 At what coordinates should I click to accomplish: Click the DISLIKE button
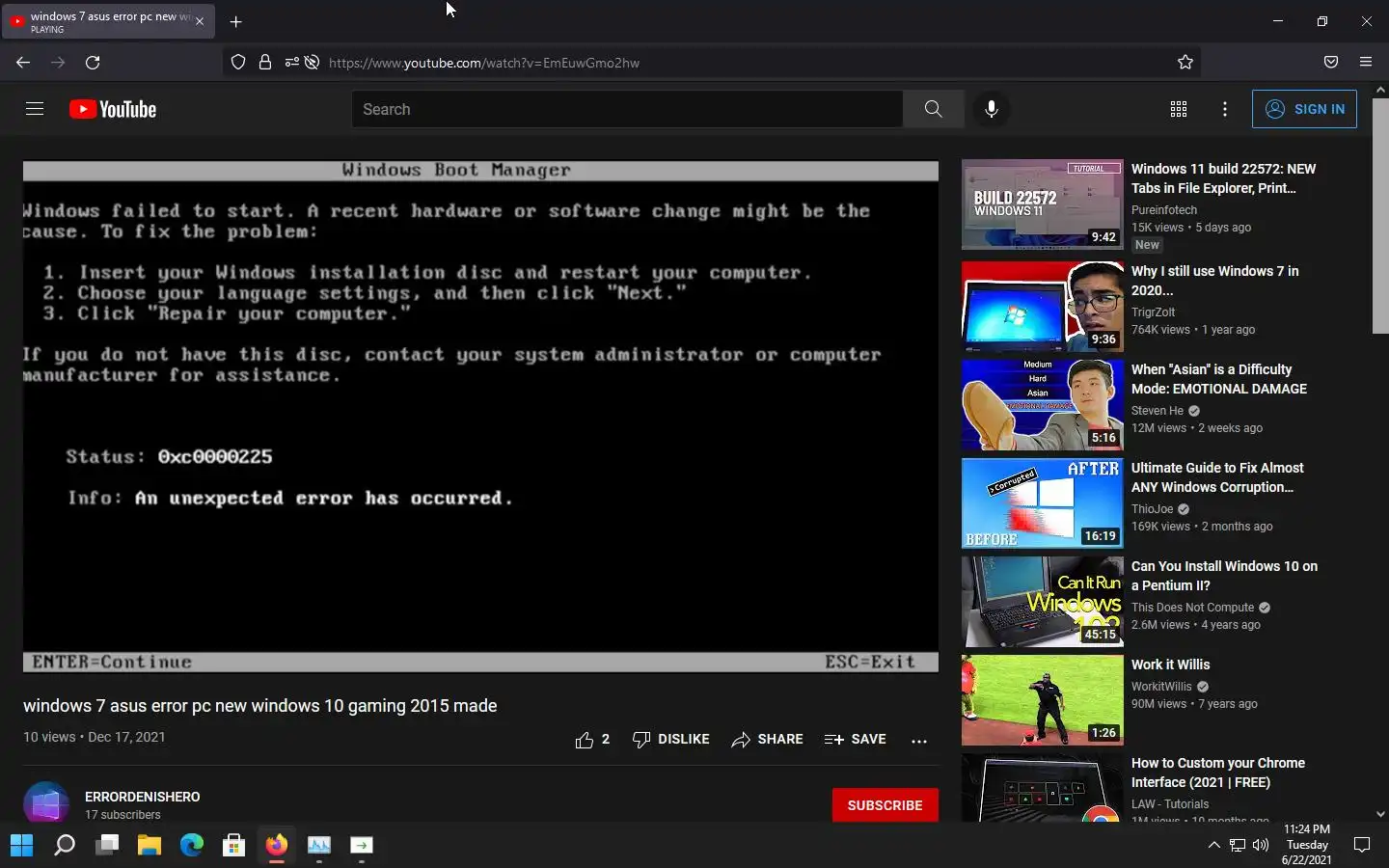click(x=670, y=740)
